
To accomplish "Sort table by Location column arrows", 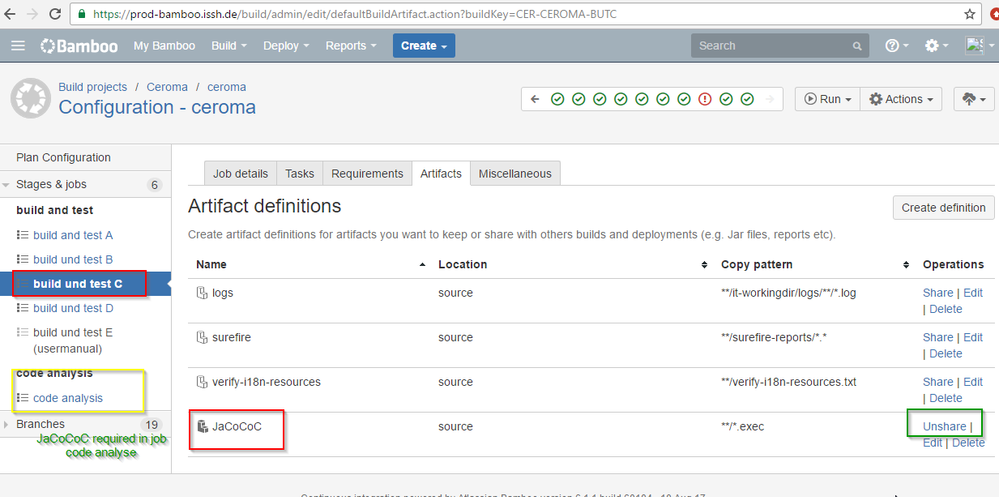I will click(704, 264).
